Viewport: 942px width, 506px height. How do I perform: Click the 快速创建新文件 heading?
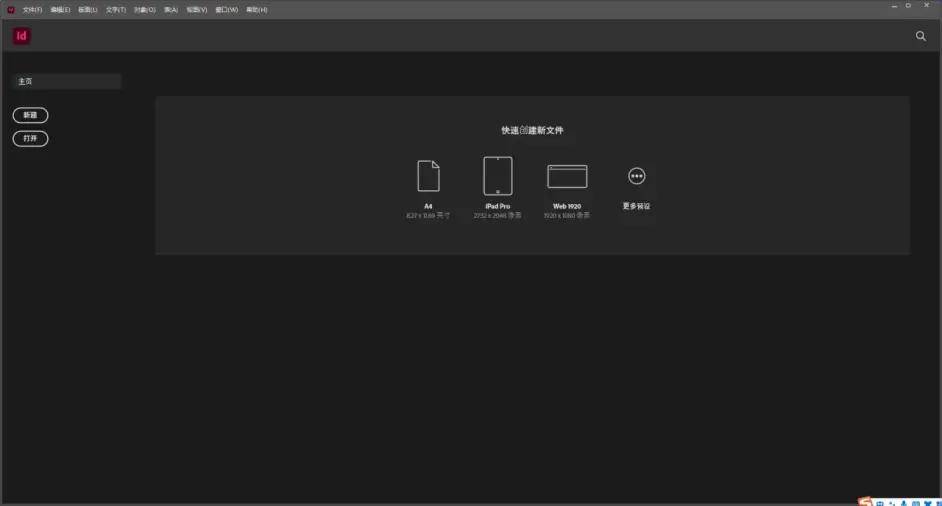coord(532,130)
